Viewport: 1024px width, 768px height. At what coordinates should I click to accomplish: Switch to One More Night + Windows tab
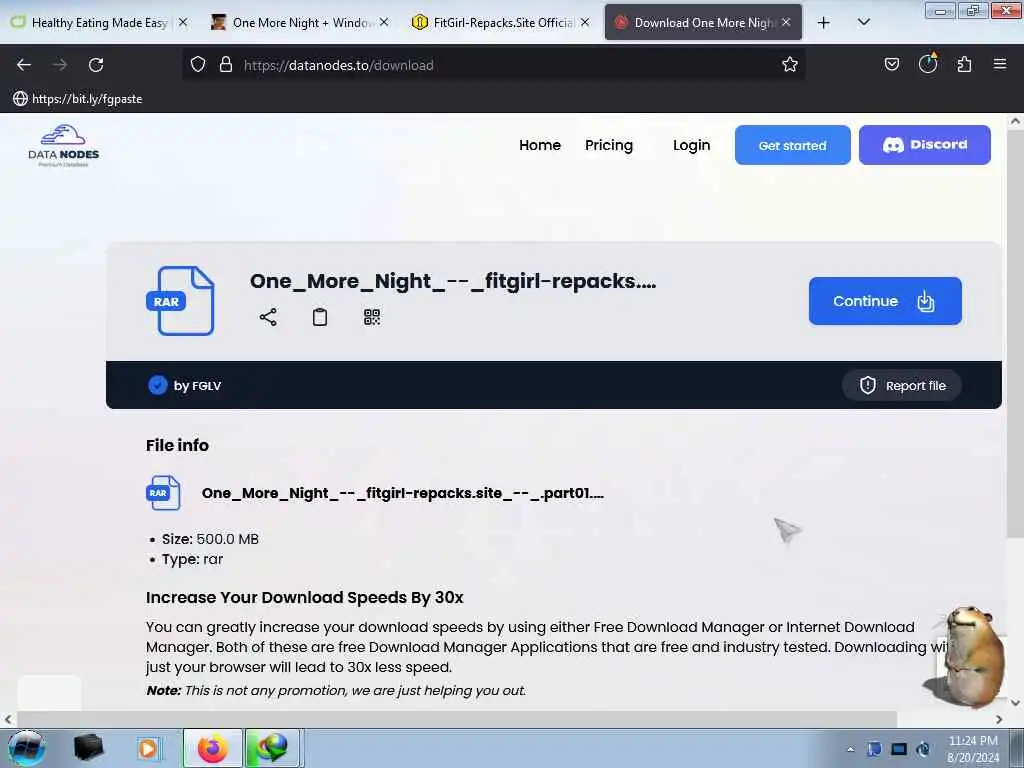pyautogui.click(x=299, y=23)
